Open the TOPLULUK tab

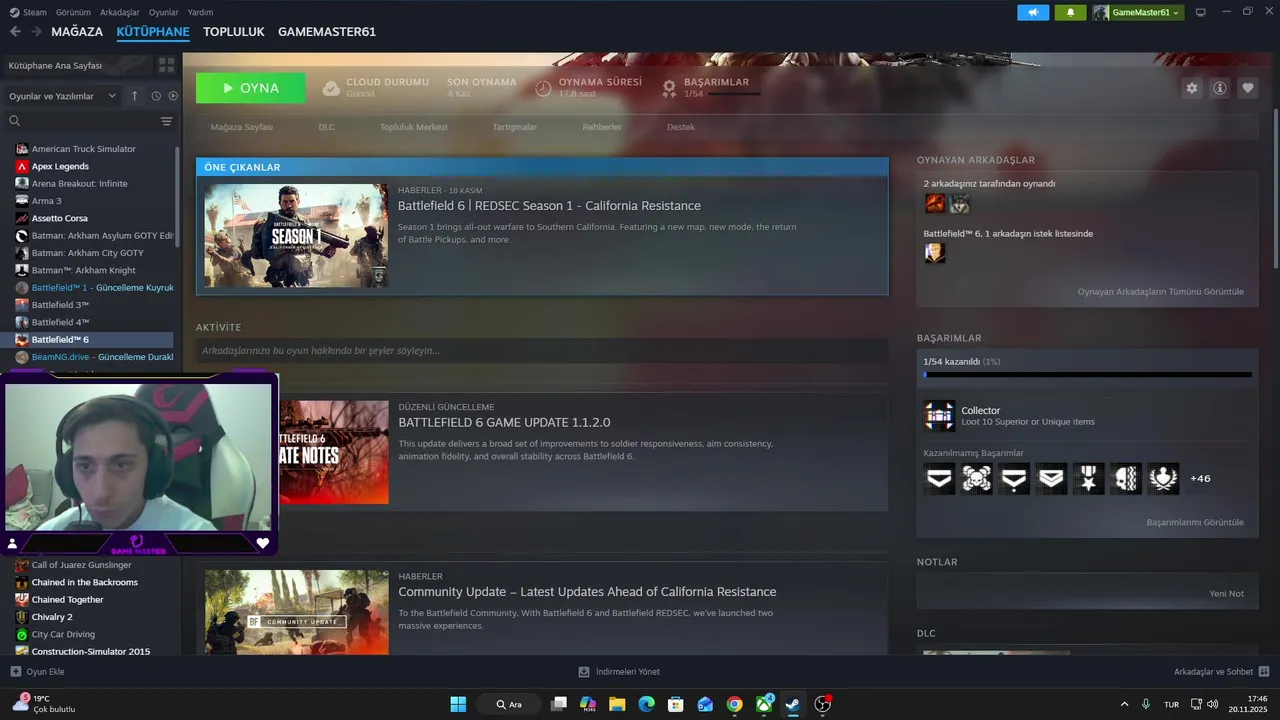pos(234,32)
